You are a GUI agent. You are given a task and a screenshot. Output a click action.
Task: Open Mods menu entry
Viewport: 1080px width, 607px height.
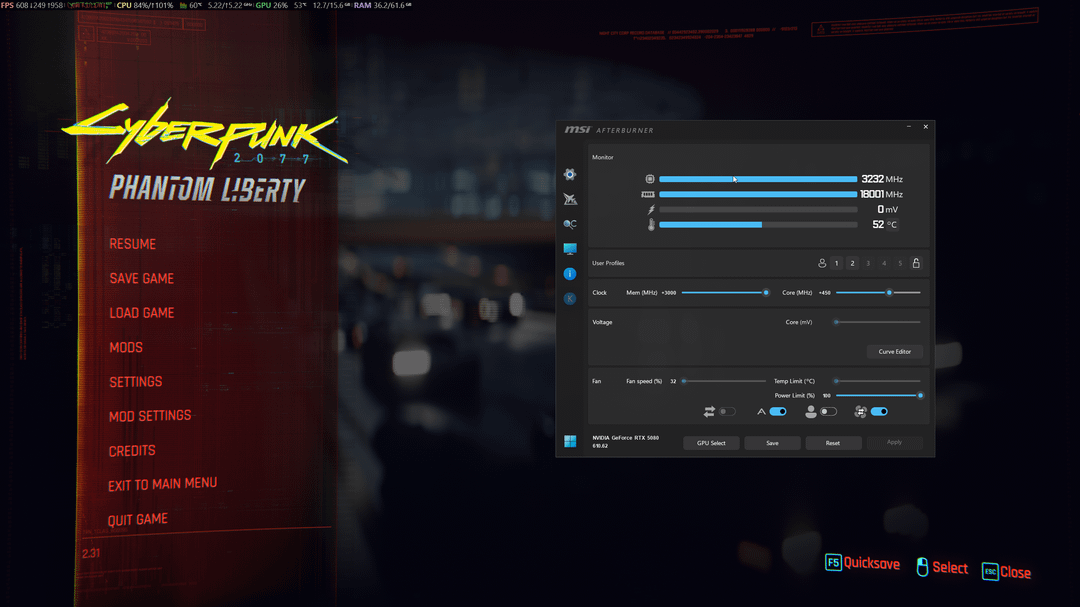125,347
